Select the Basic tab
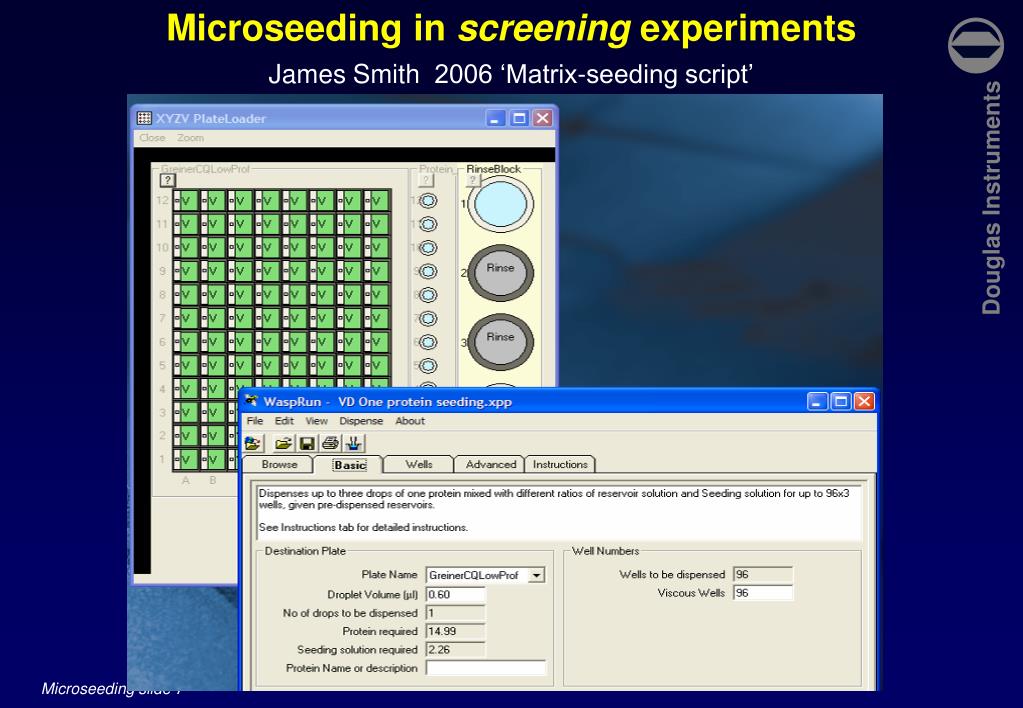 (x=350, y=465)
